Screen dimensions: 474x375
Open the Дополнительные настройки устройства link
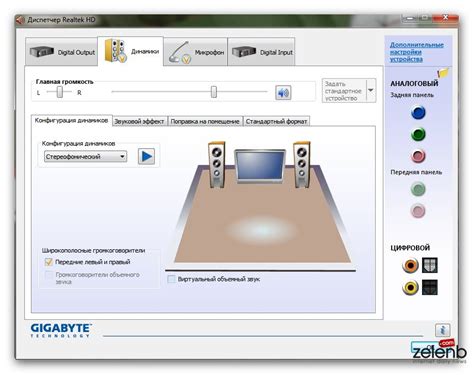tap(416, 52)
